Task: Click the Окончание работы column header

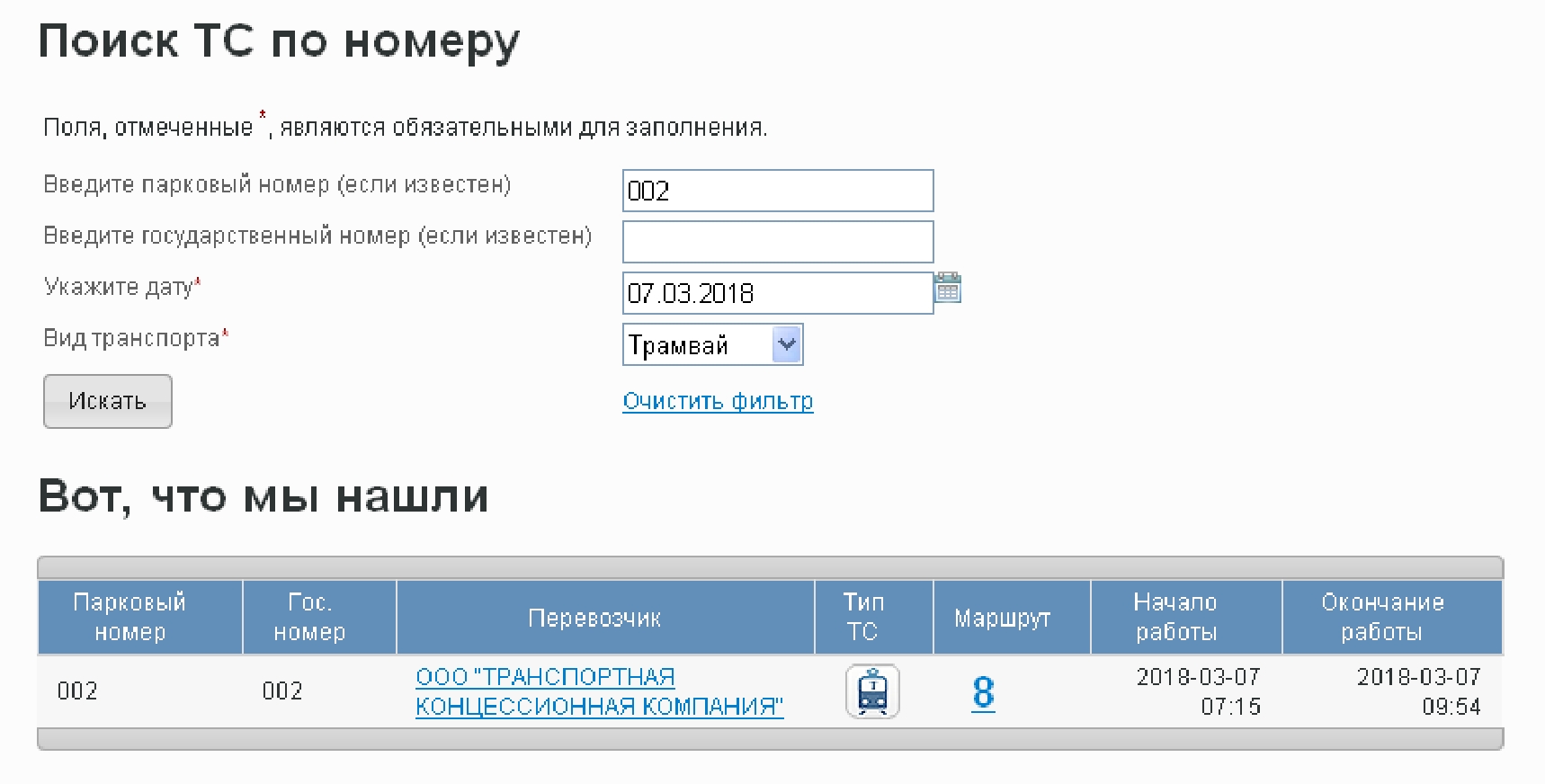Action: [x=1382, y=617]
